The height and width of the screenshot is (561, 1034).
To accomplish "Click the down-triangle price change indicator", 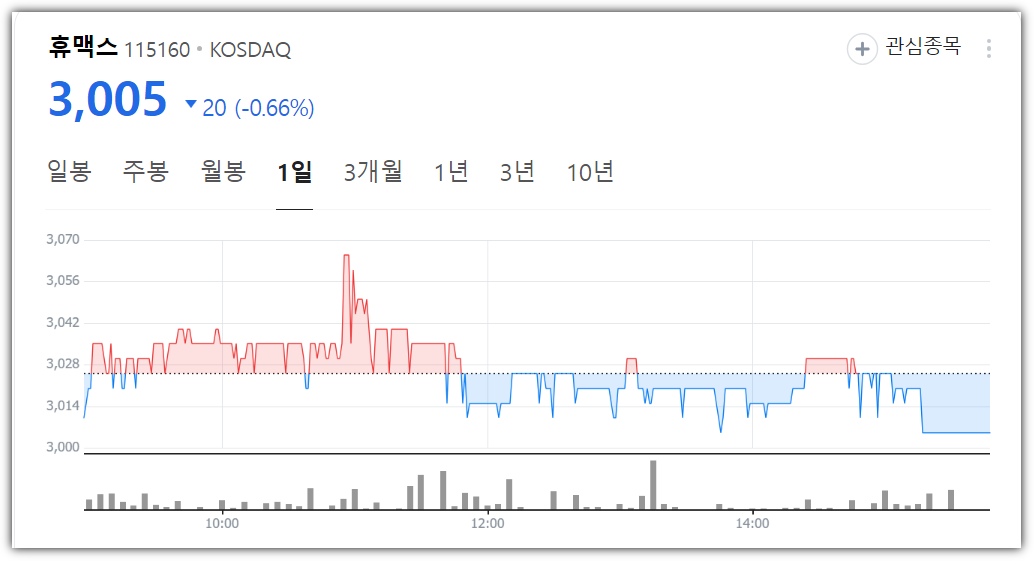I will [191, 103].
